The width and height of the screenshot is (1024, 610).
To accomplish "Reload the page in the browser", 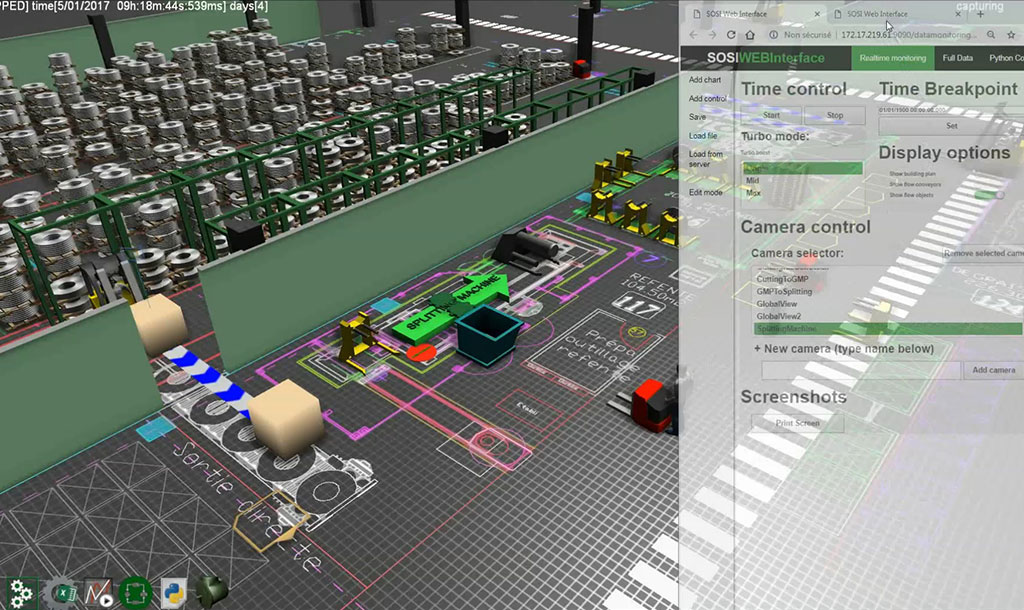I will (x=731, y=34).
